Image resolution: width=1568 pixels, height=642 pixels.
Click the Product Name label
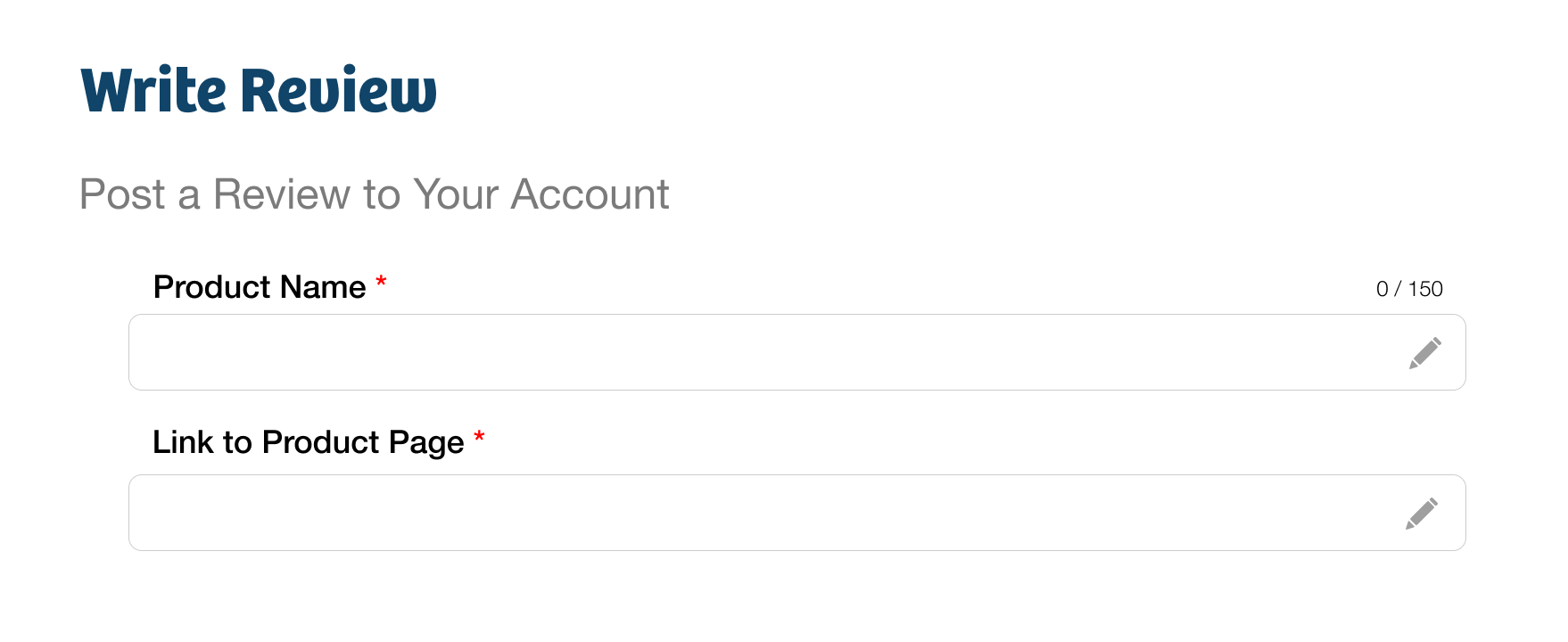pyautogui.click(x=260, y=287)
